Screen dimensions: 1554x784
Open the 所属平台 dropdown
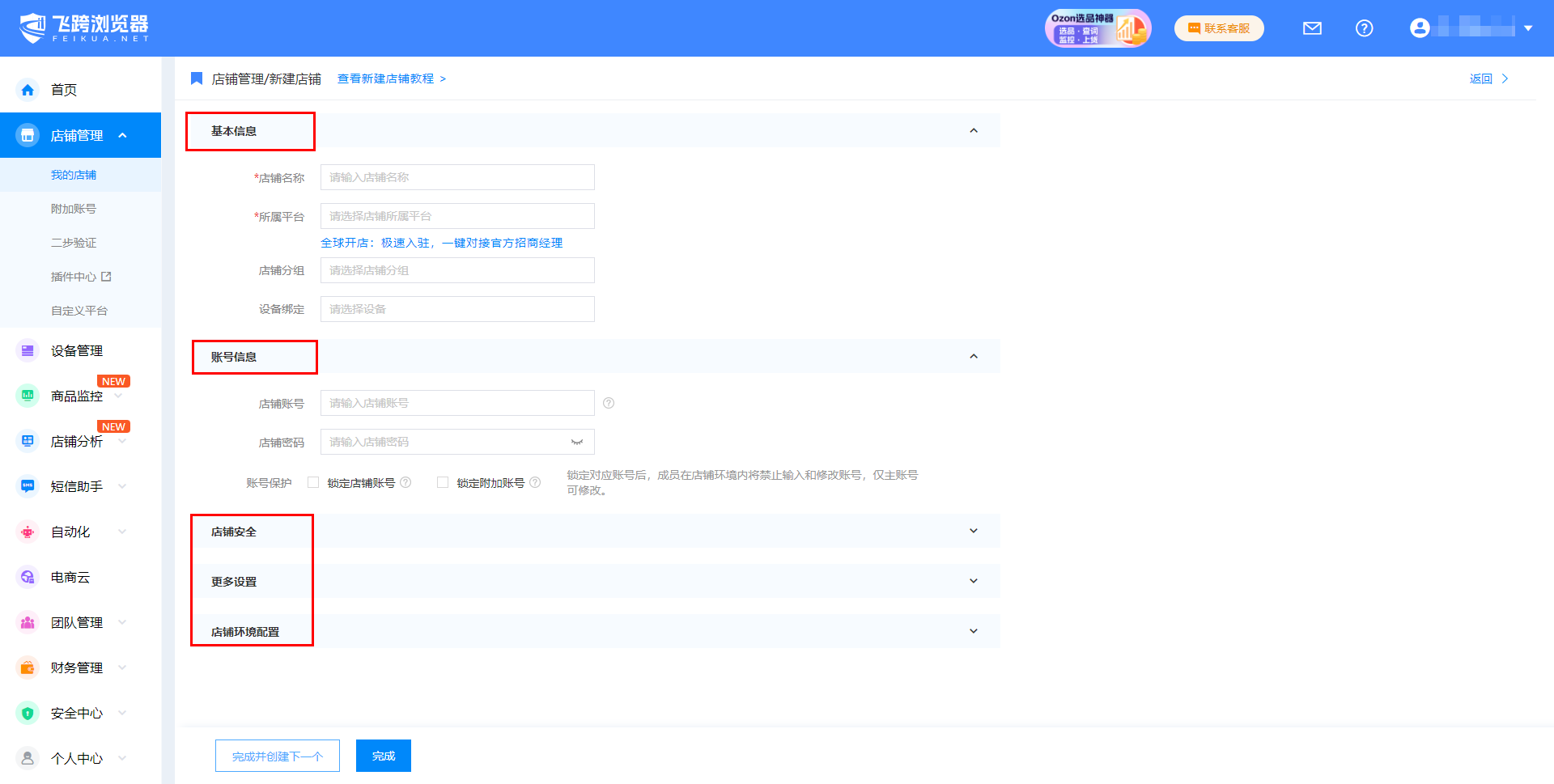[x=457, y=216]
